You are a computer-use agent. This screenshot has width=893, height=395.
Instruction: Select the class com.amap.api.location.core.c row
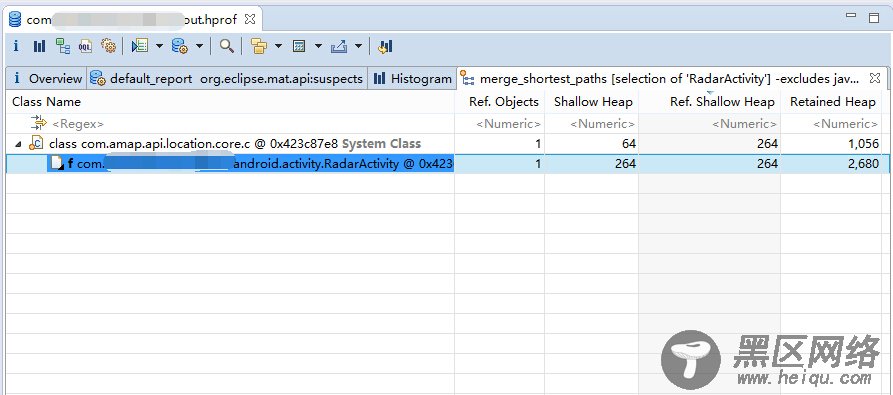[447, 143]
